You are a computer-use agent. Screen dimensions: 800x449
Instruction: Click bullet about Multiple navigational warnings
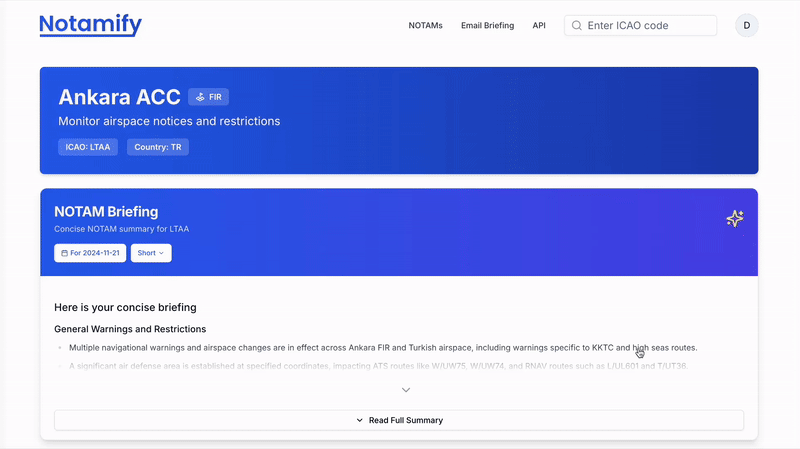pyautogui.click(x=383, y=348)
